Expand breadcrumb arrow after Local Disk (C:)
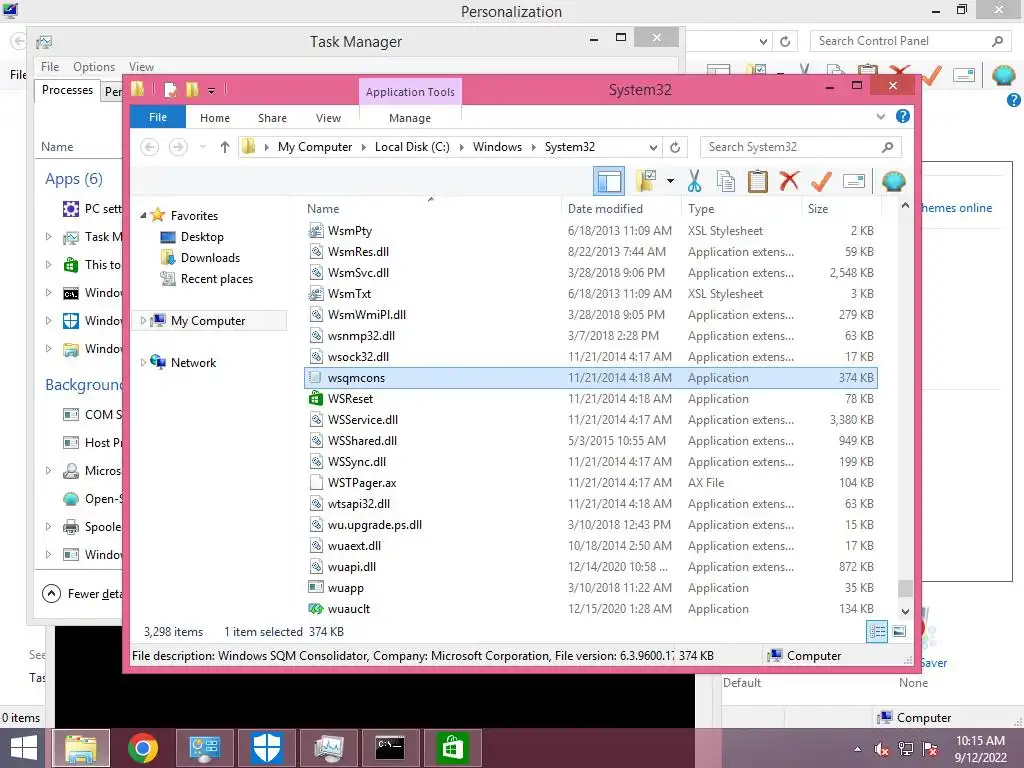 click(x=462, y=147)
